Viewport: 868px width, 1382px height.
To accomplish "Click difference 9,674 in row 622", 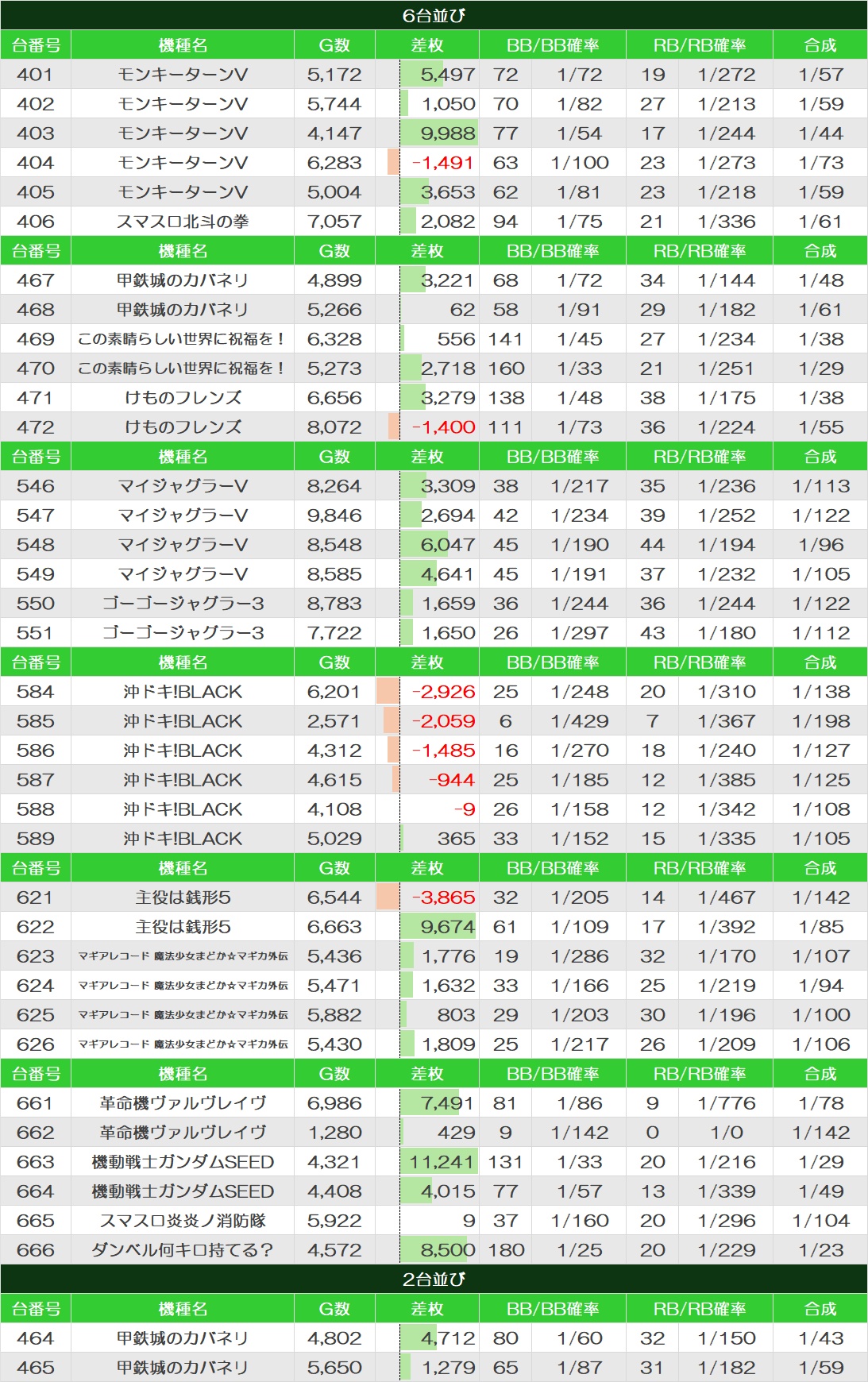I will point(448,927).
